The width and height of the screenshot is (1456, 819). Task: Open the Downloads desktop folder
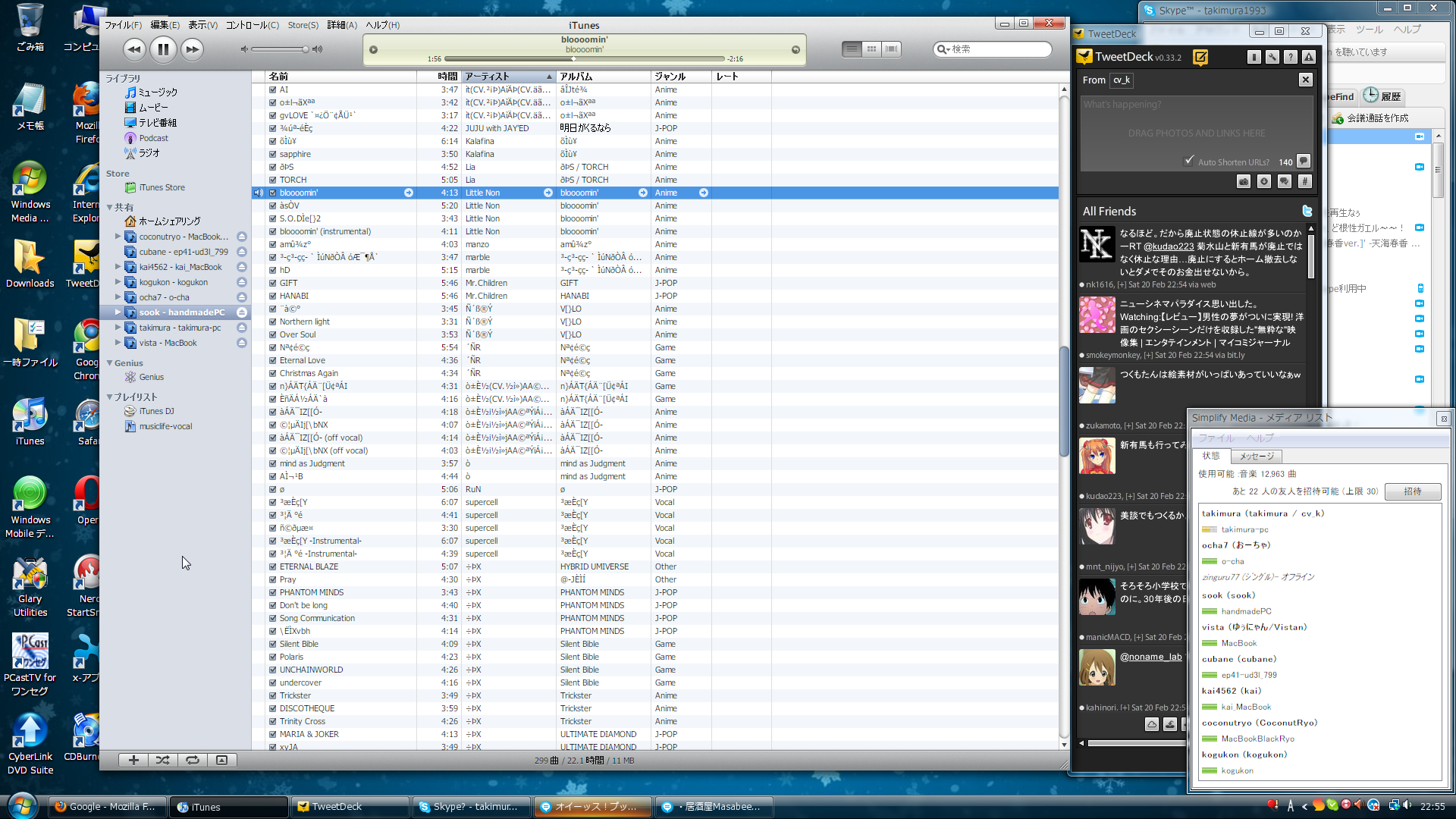[30, 263]
